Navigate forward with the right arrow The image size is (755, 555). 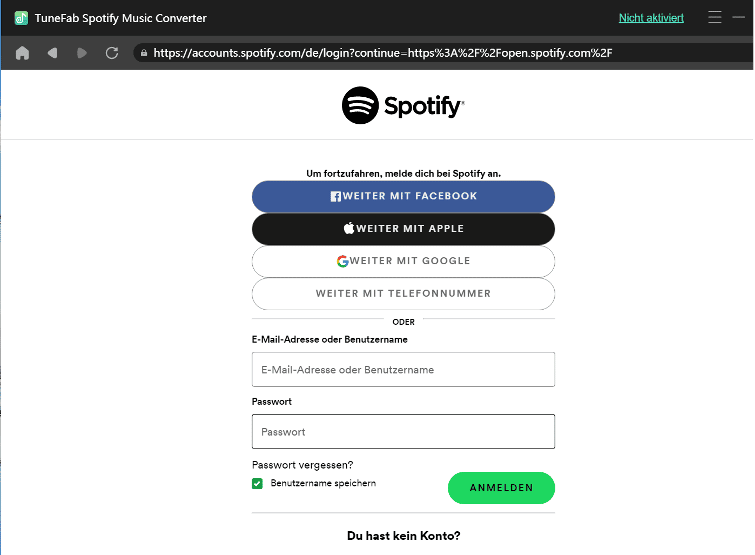pyautogui.click(x=82, y=53)
